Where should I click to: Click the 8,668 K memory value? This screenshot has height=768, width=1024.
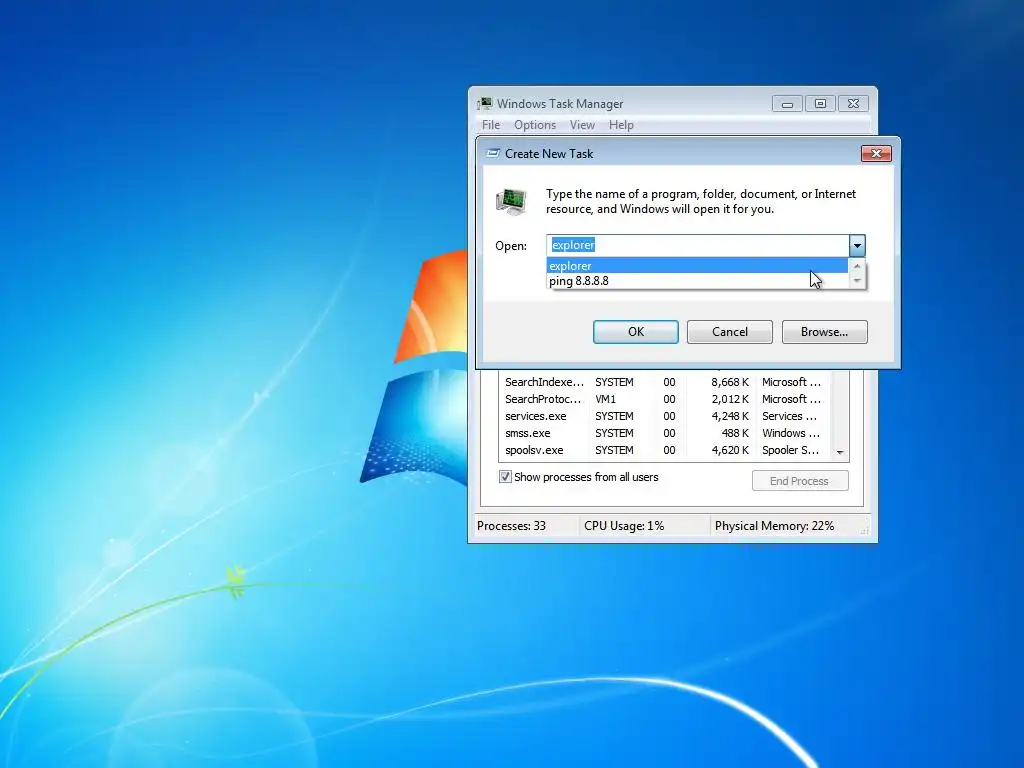tap(729, 382)
